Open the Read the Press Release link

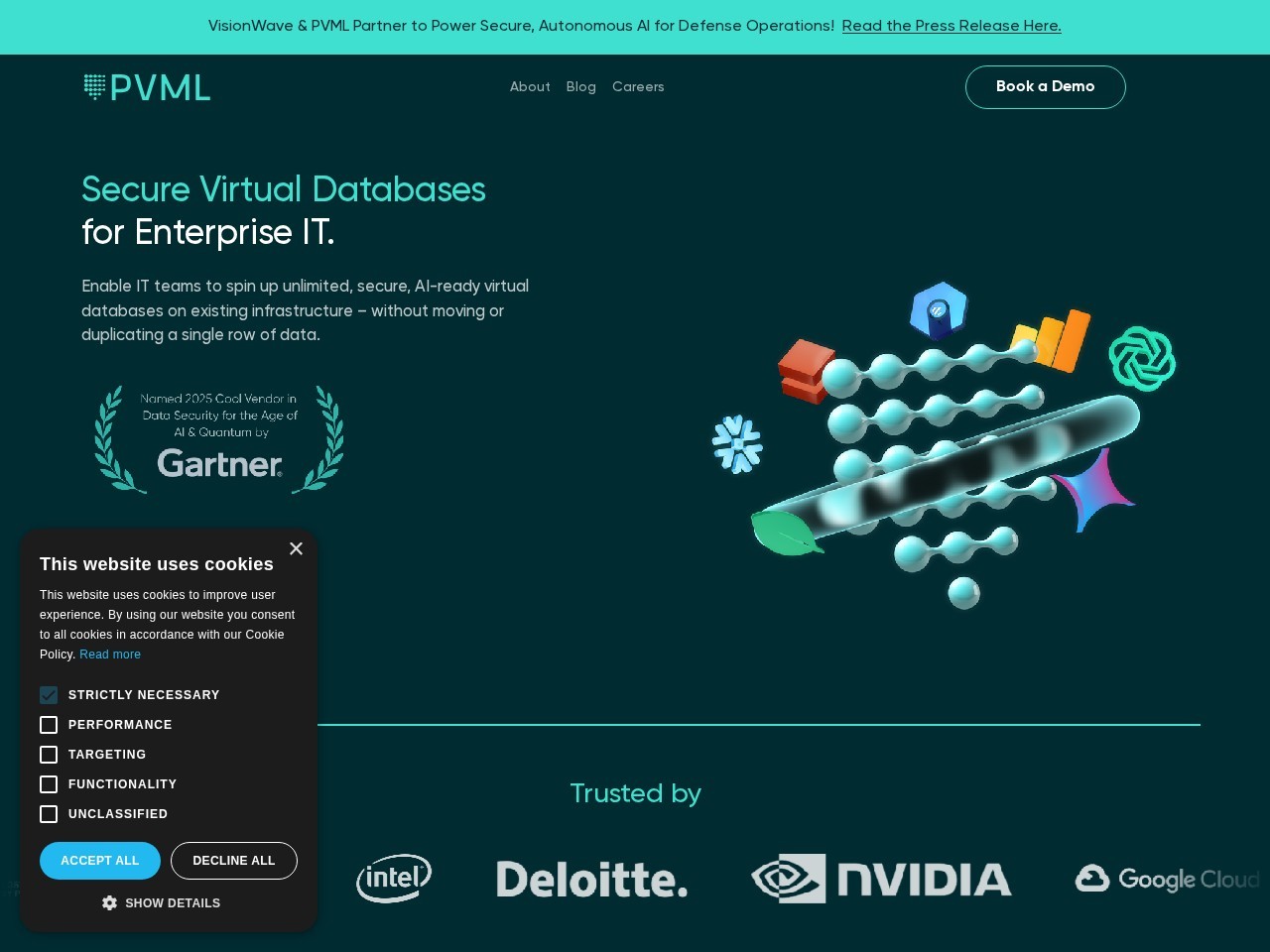[952, 26]
